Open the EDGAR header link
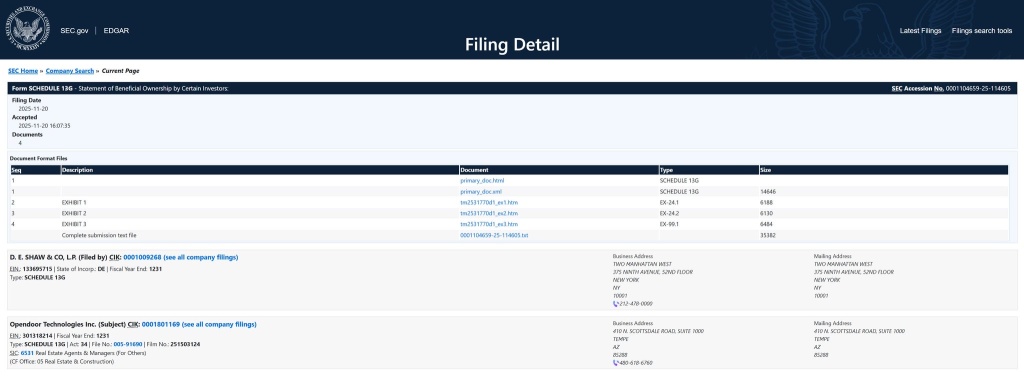Image resolution: width=1024 pixels, height=384 pixels. click(x=116, y=31)
